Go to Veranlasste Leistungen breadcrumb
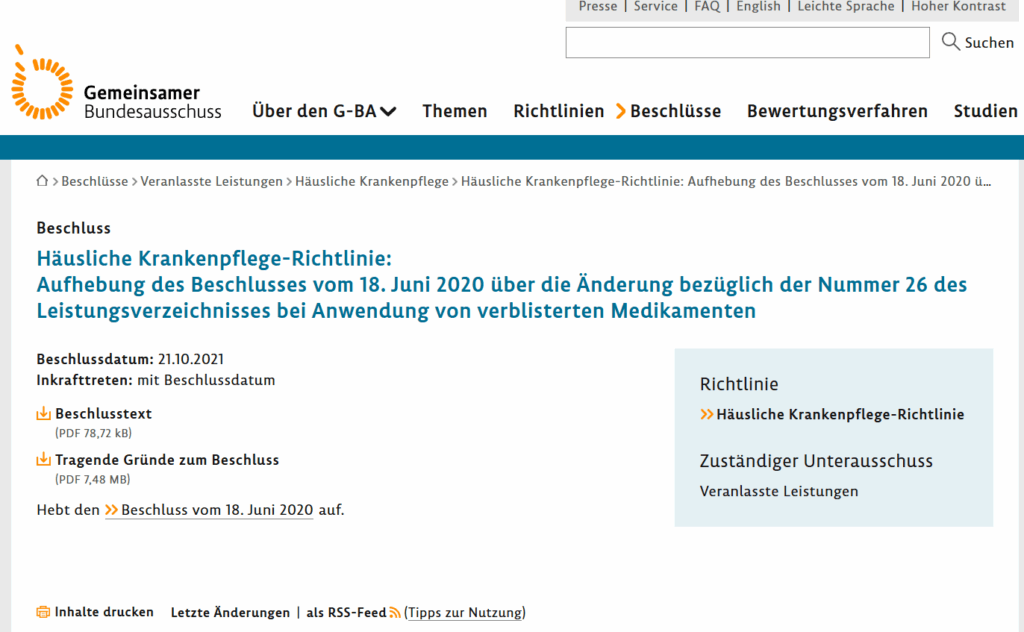Image resolution: width=1024 pixels, height=632 pixels. 211,181
